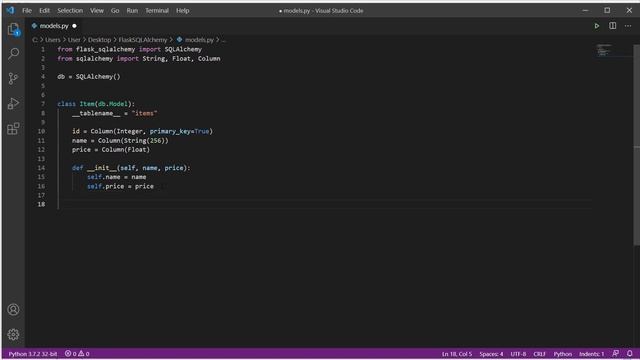Click Desktop in the breadcrumb path
This screenshot has width=640, height=360.
click(x=100, y=40)
